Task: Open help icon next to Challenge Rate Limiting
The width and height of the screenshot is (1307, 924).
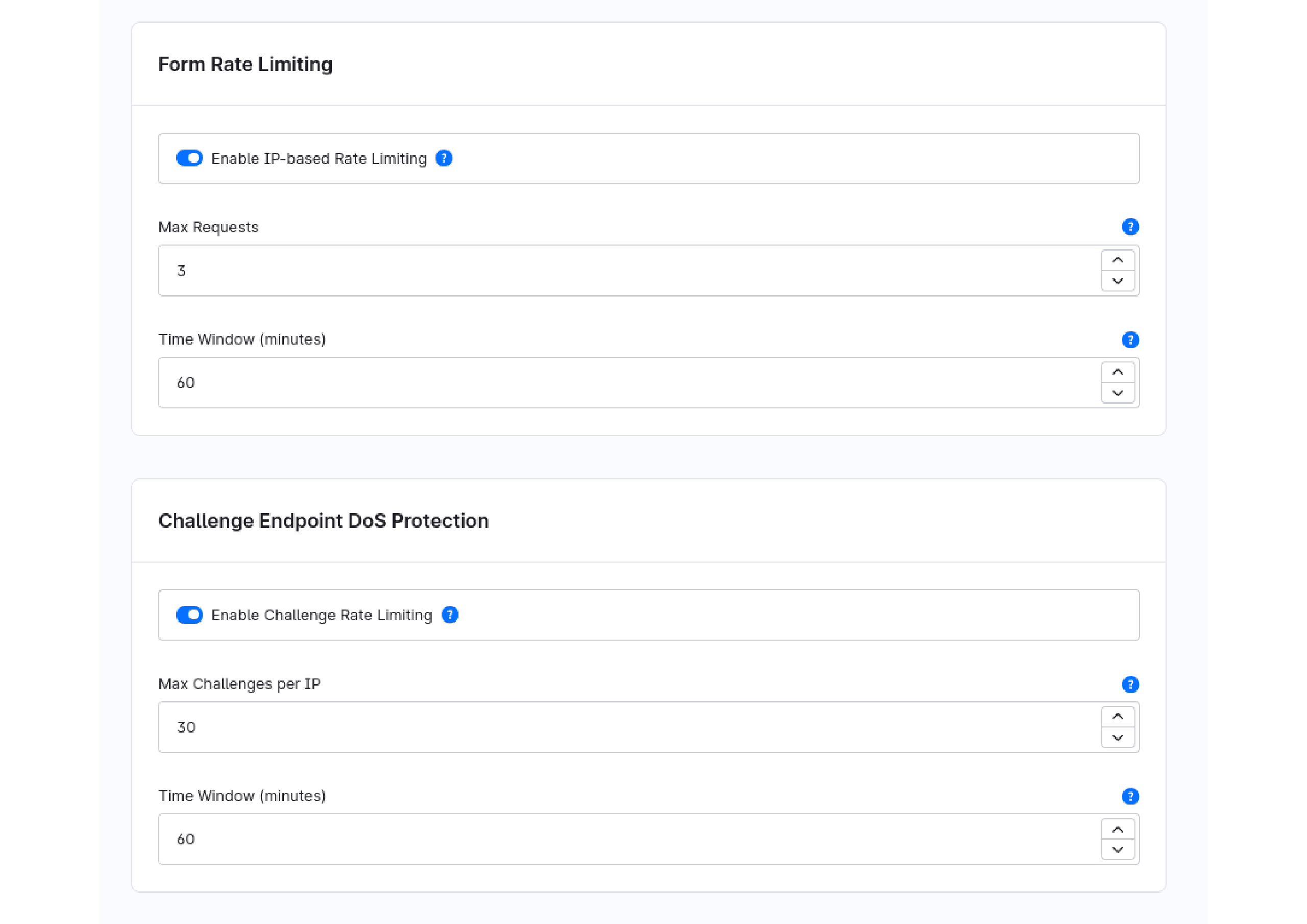Action: point(450,615)
